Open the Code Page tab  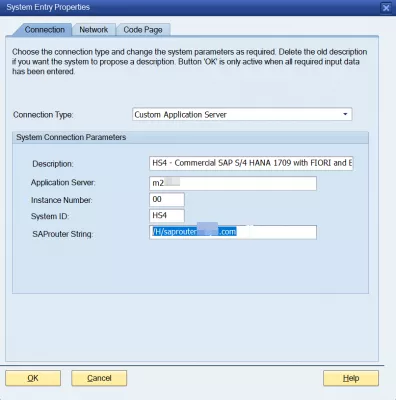click(x=143, y=30)
